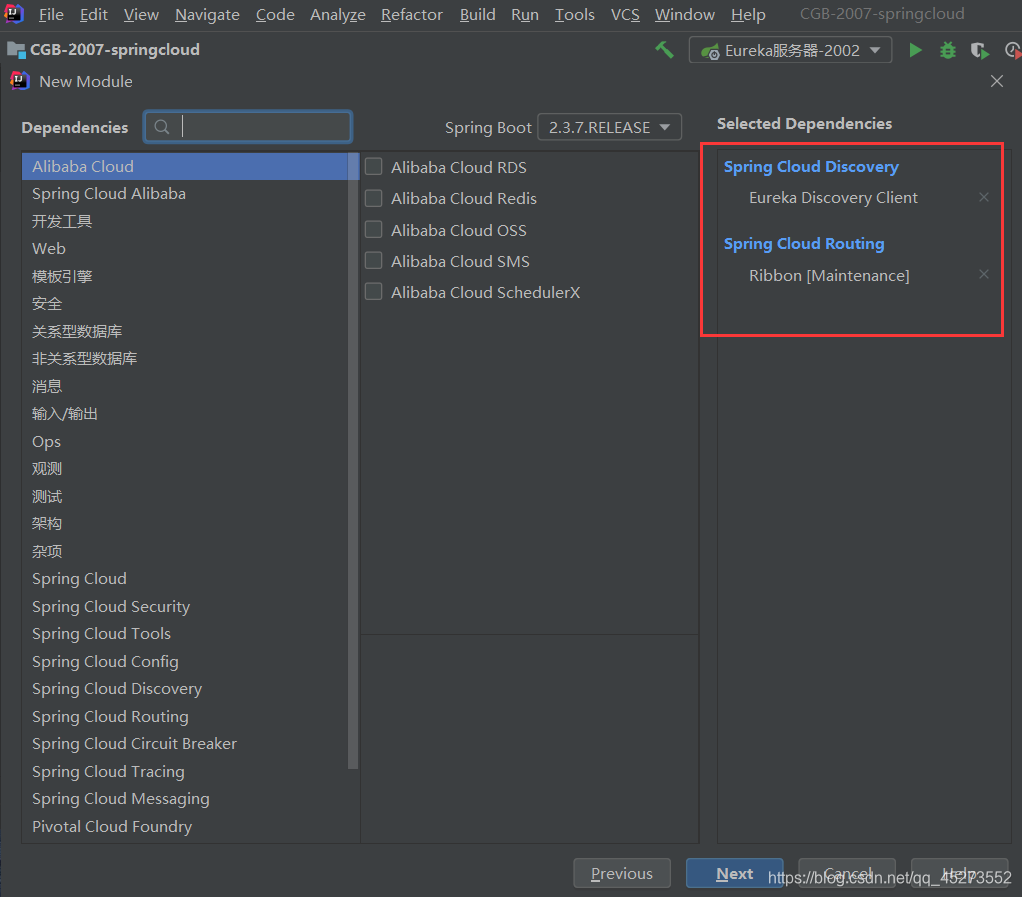The height and width of the screenshot is (897, 1022).
Task: Open the Spring Boot version dropdown
Action: click(x=609, y=126)
